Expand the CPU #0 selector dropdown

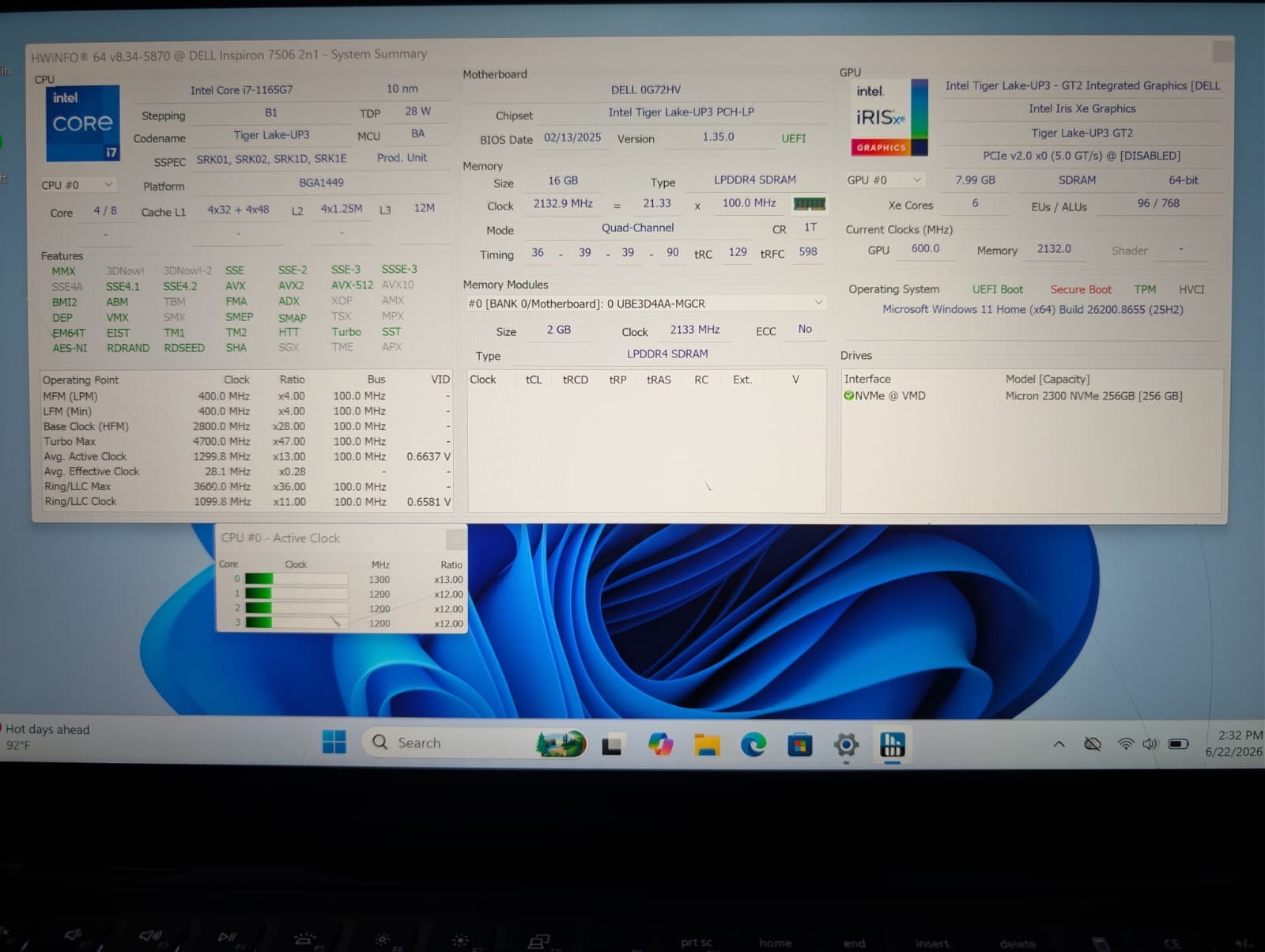(77, 185)
